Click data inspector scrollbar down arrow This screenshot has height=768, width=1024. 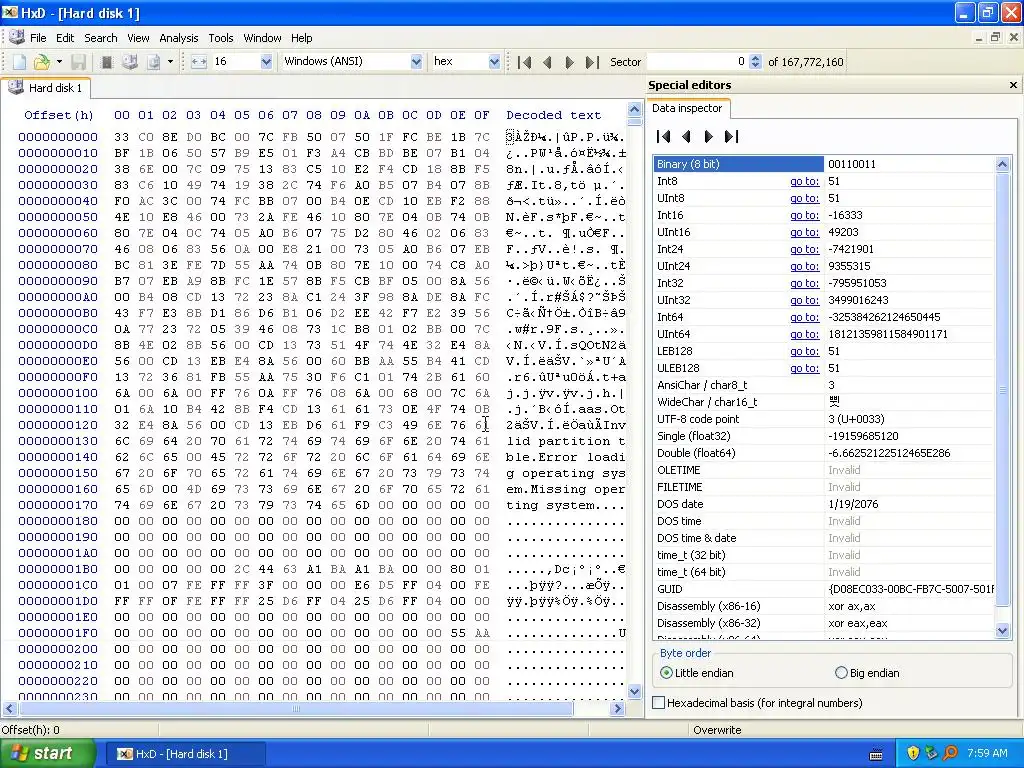(1002, 631)
